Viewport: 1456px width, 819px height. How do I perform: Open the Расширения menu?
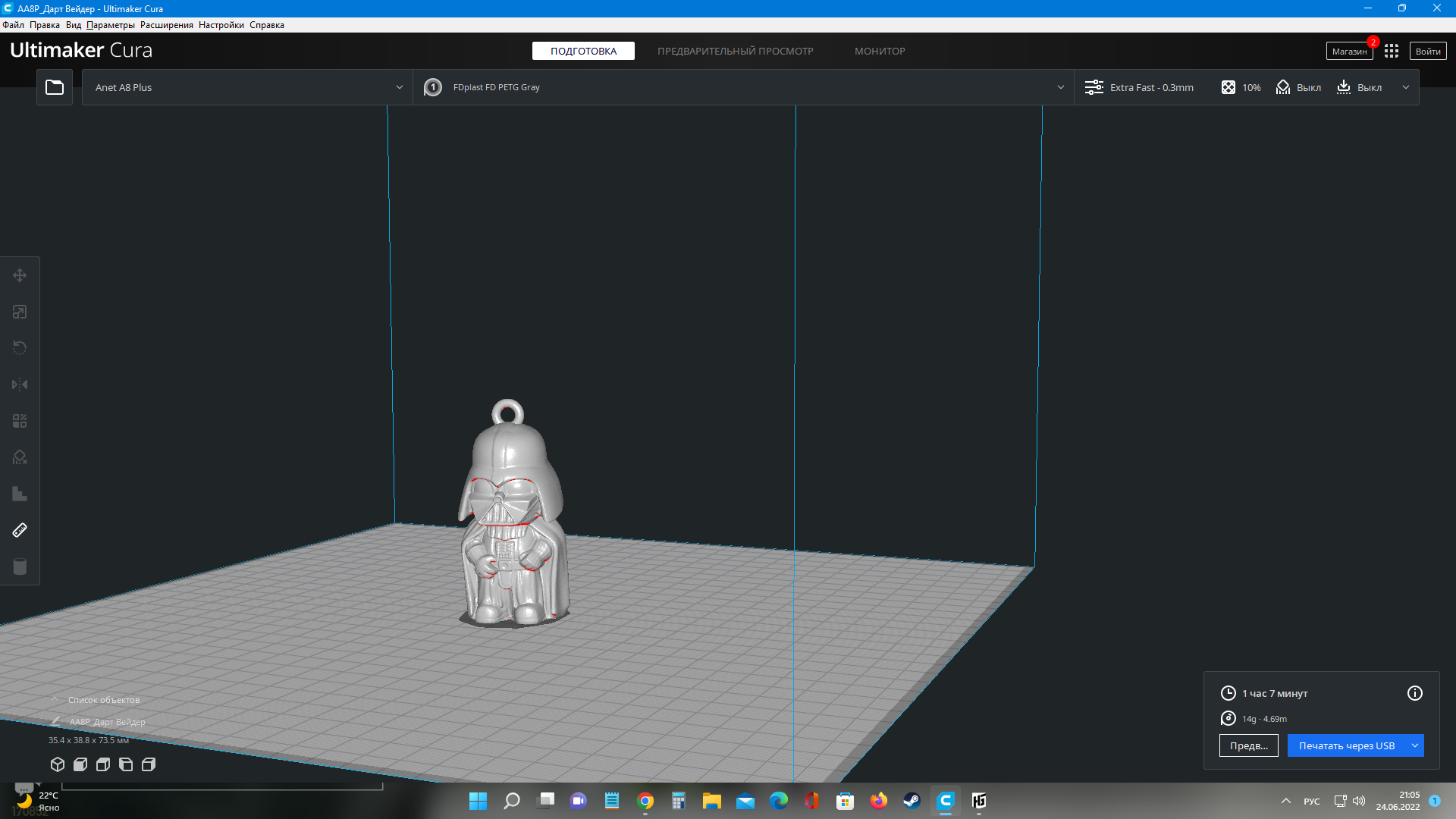166,25
